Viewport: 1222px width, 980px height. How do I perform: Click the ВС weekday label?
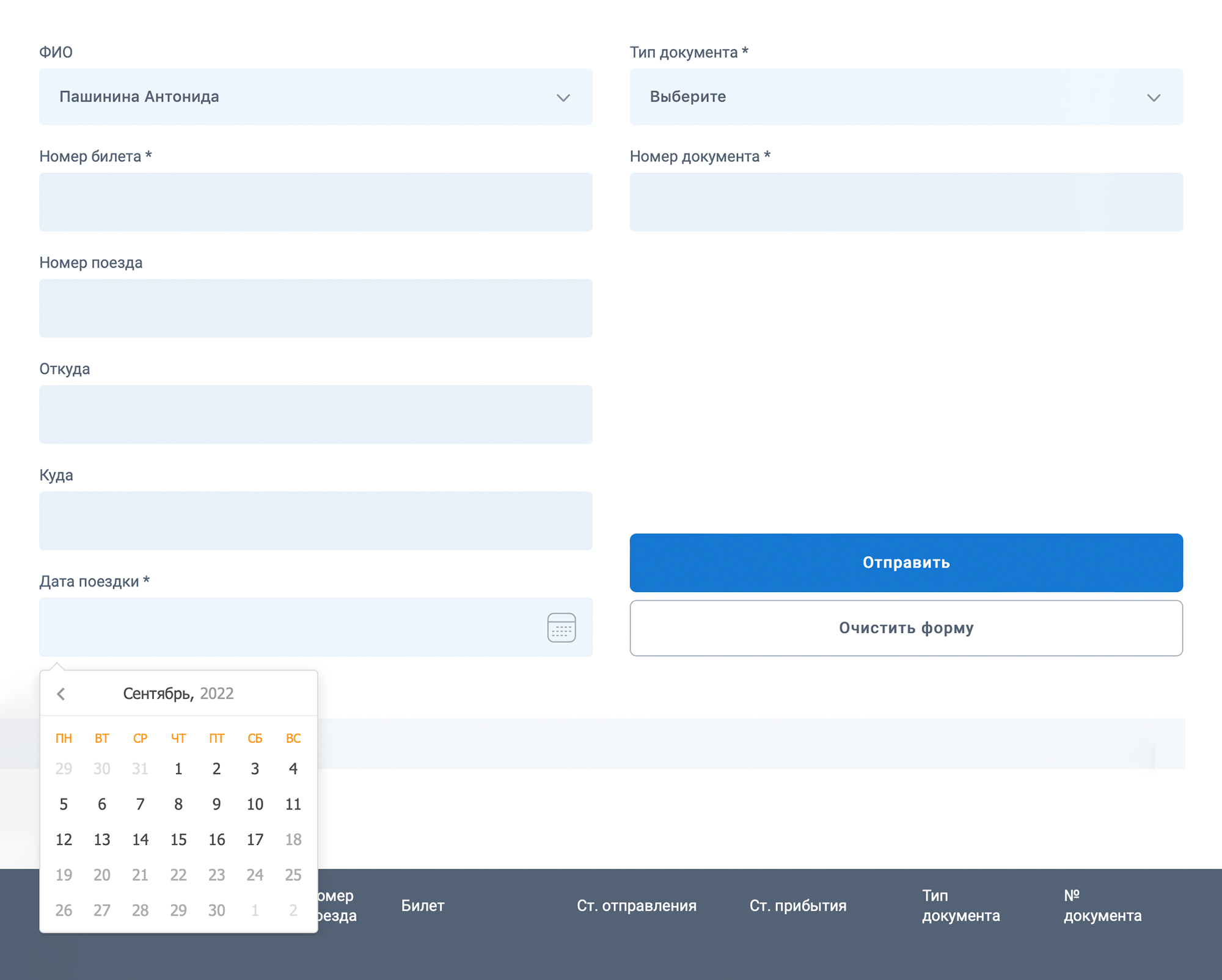[293, 738]
